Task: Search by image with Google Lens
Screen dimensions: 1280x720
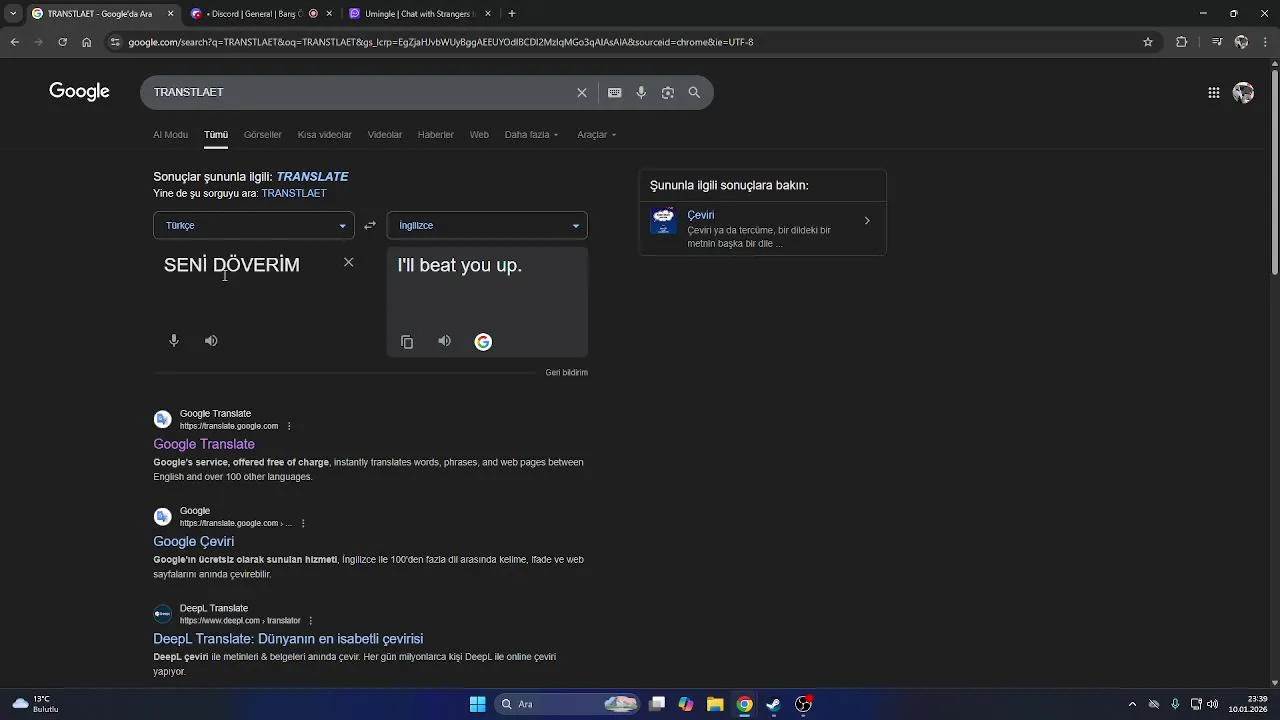Action: tap(667, 92)
